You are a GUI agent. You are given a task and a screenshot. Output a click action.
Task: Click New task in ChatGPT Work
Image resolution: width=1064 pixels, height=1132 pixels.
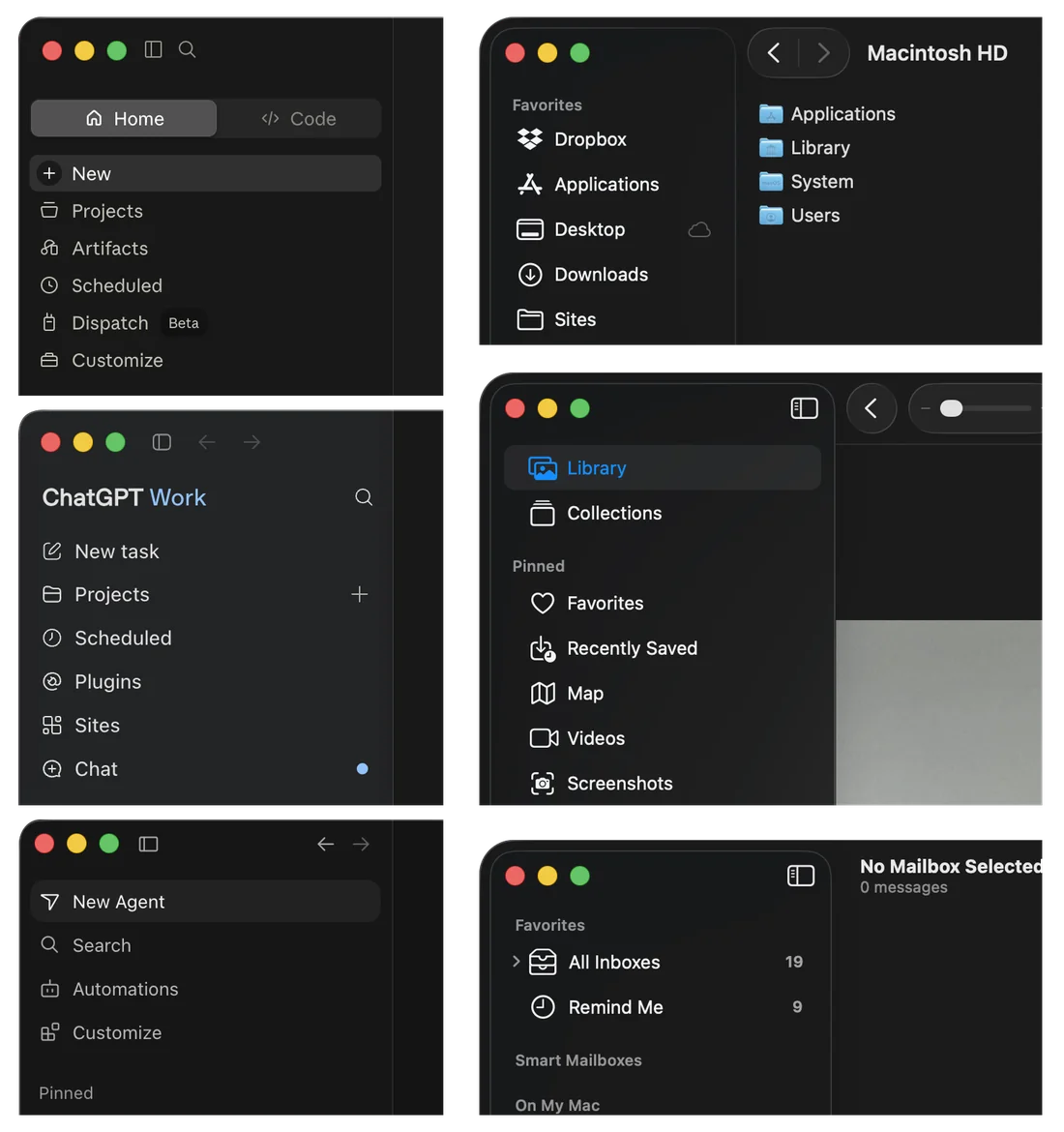[206, 551]
